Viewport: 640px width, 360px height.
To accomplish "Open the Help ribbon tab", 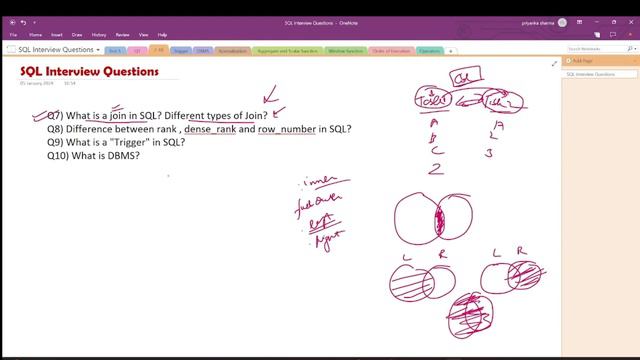I will tap(162, 35).
